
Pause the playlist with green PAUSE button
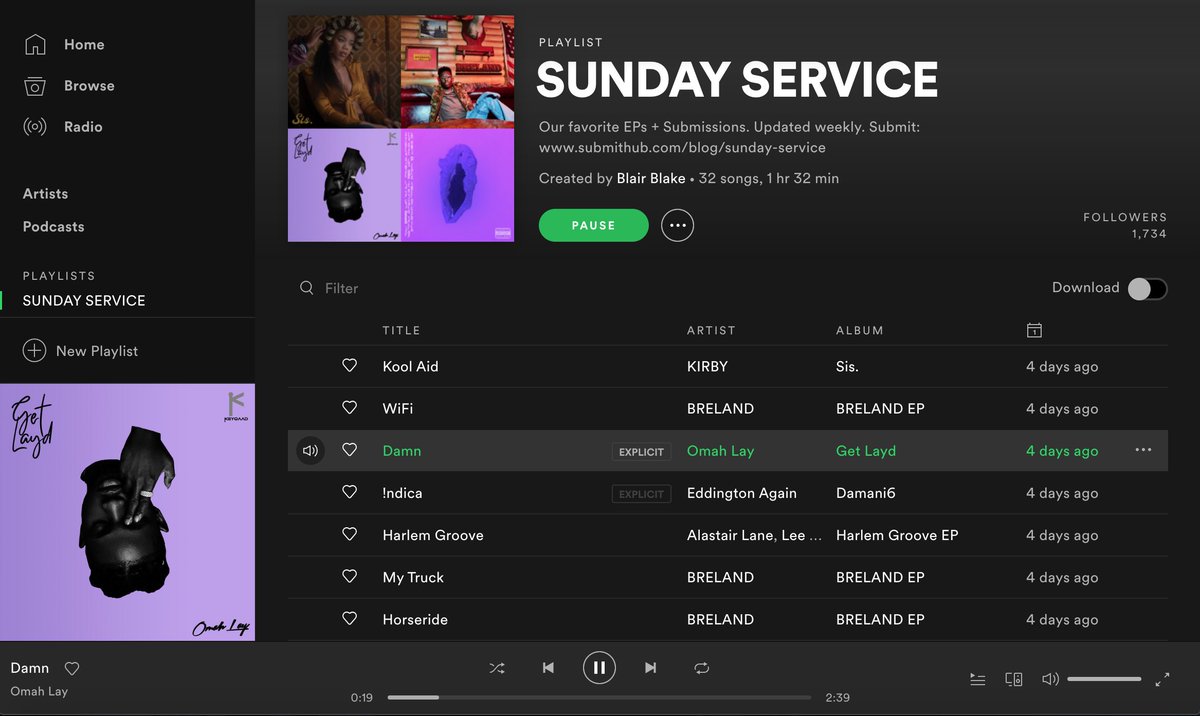pyautogui.click(x=594, y=225)
